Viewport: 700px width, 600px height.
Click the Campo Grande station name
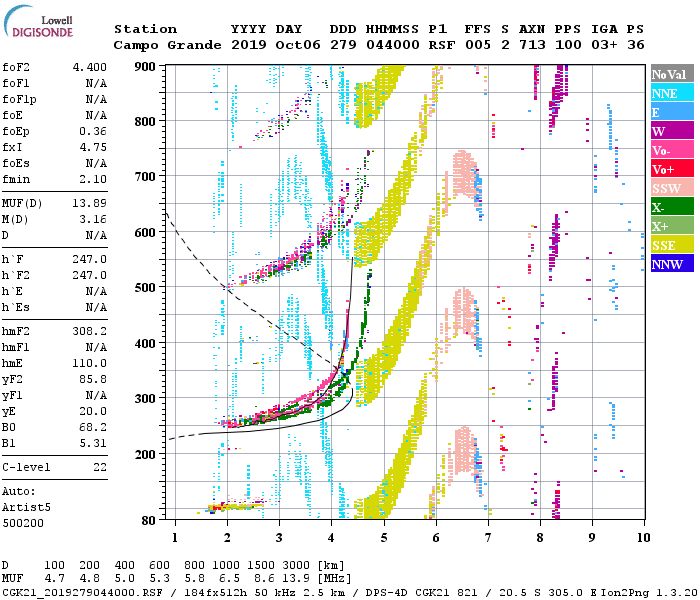tap(167, 45)
